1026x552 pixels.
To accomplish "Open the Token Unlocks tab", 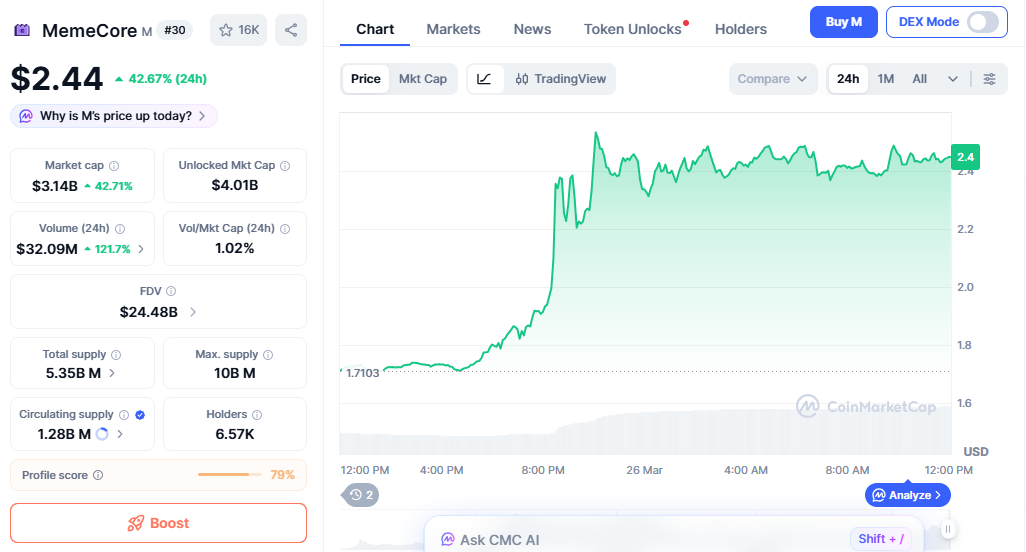I will pos(632,29).
